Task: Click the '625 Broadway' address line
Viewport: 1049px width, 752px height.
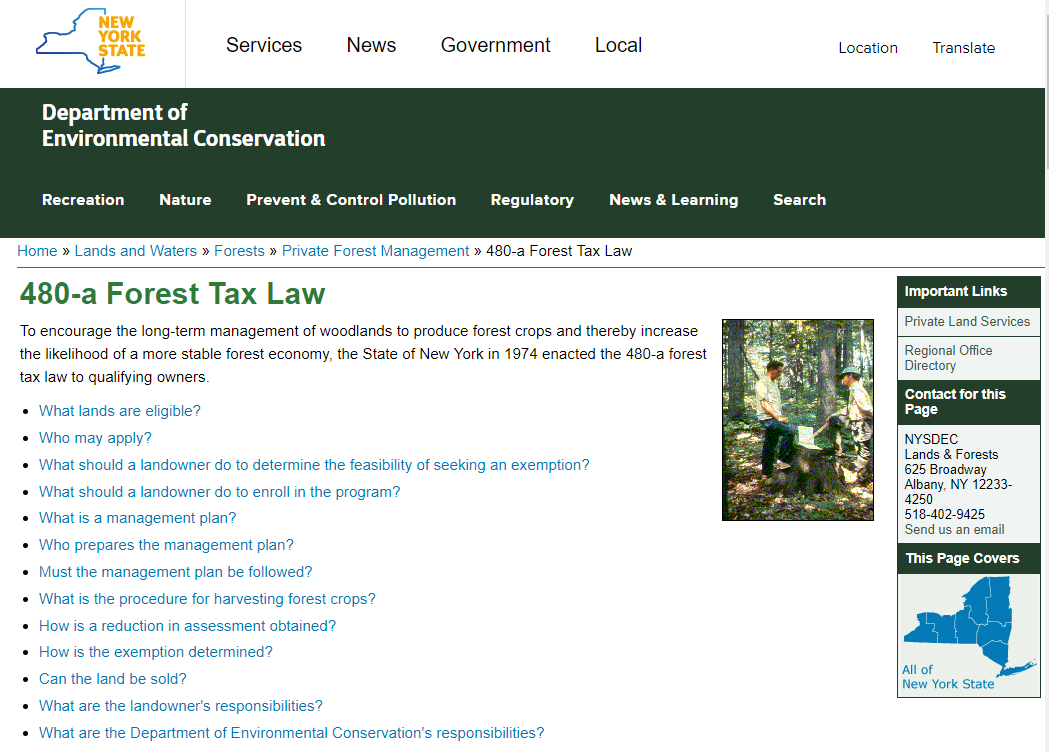Action: pos(945,470)
